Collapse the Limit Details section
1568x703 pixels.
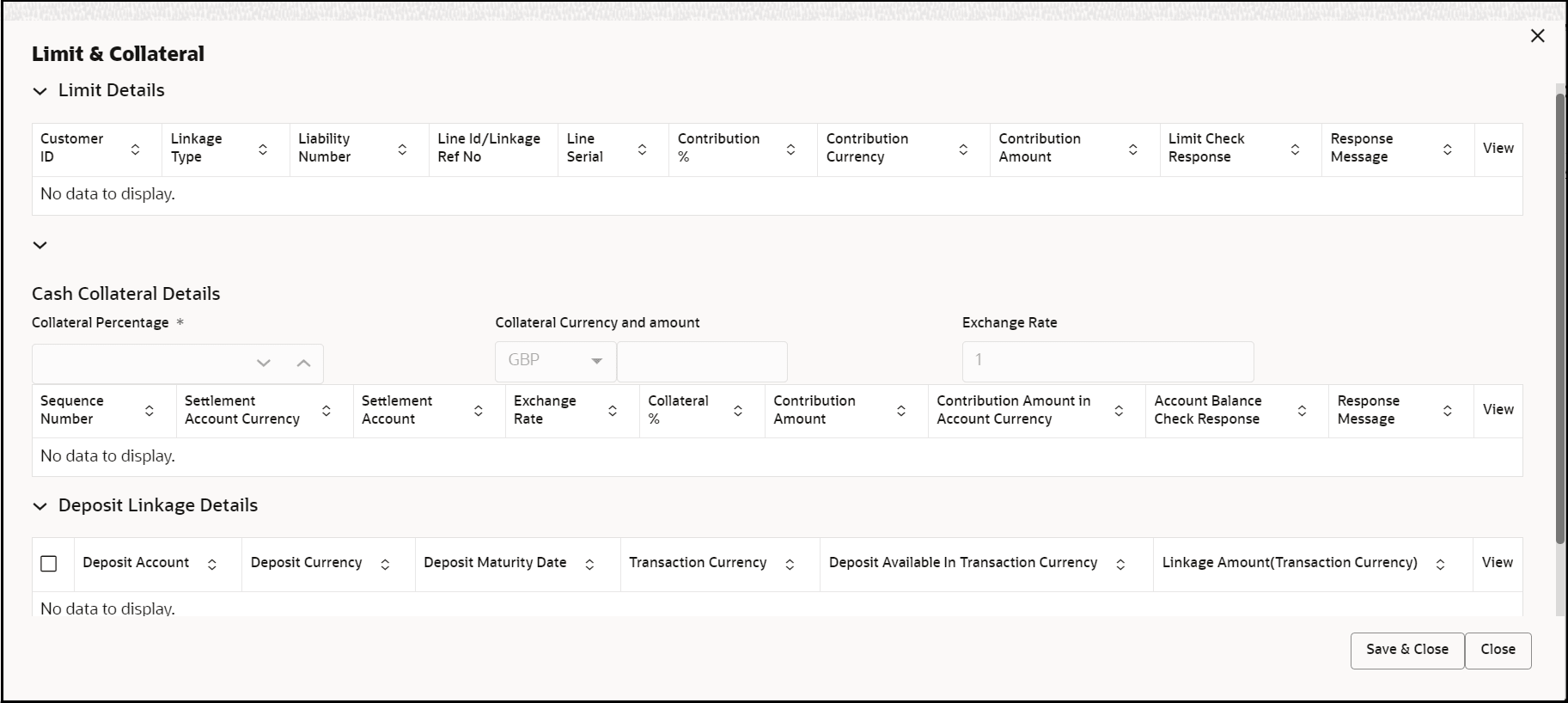click(40, 91)
